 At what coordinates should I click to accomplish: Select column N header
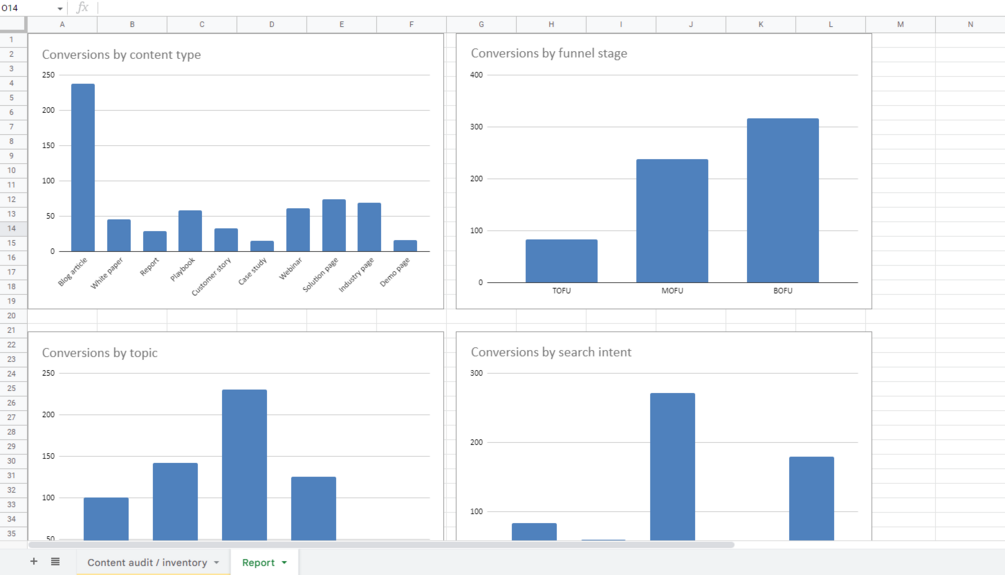pos(970,24)
